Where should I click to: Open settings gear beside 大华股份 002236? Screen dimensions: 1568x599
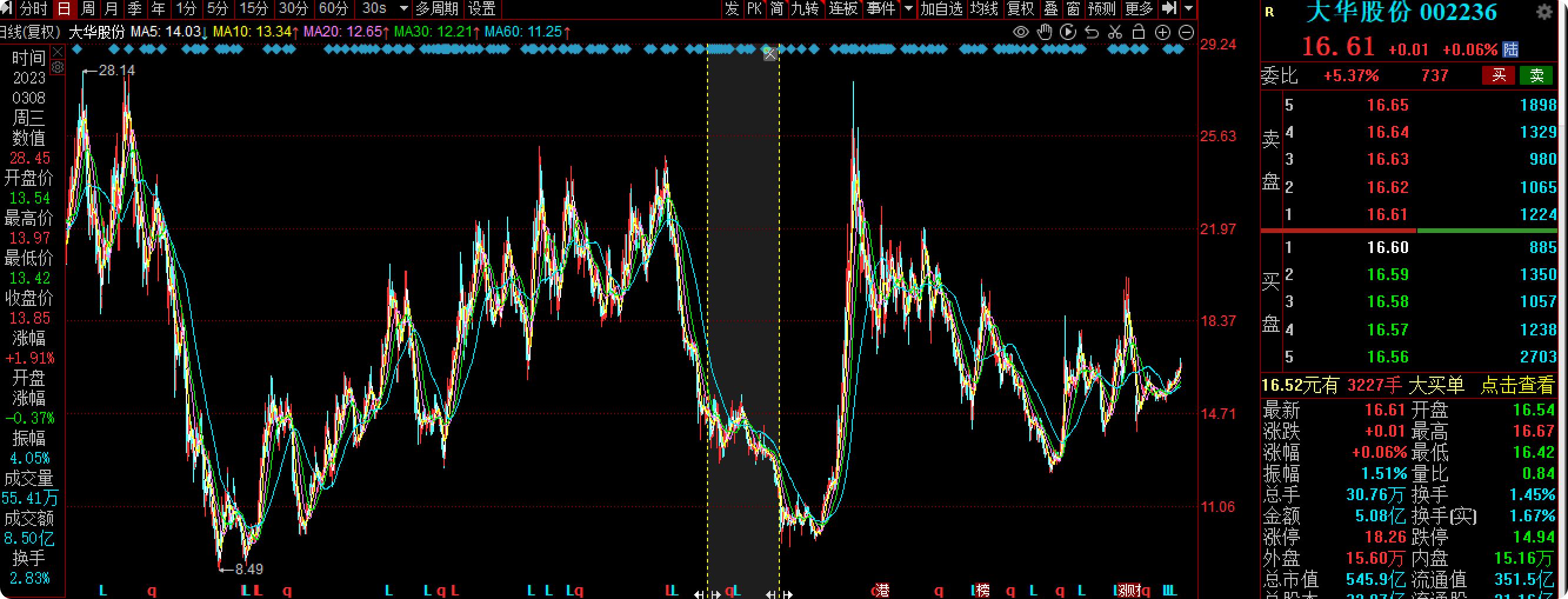[1544, 12]
